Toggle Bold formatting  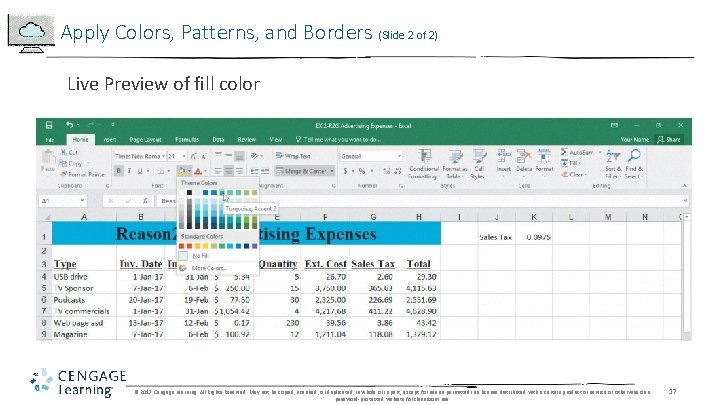[x=118, y=171]
